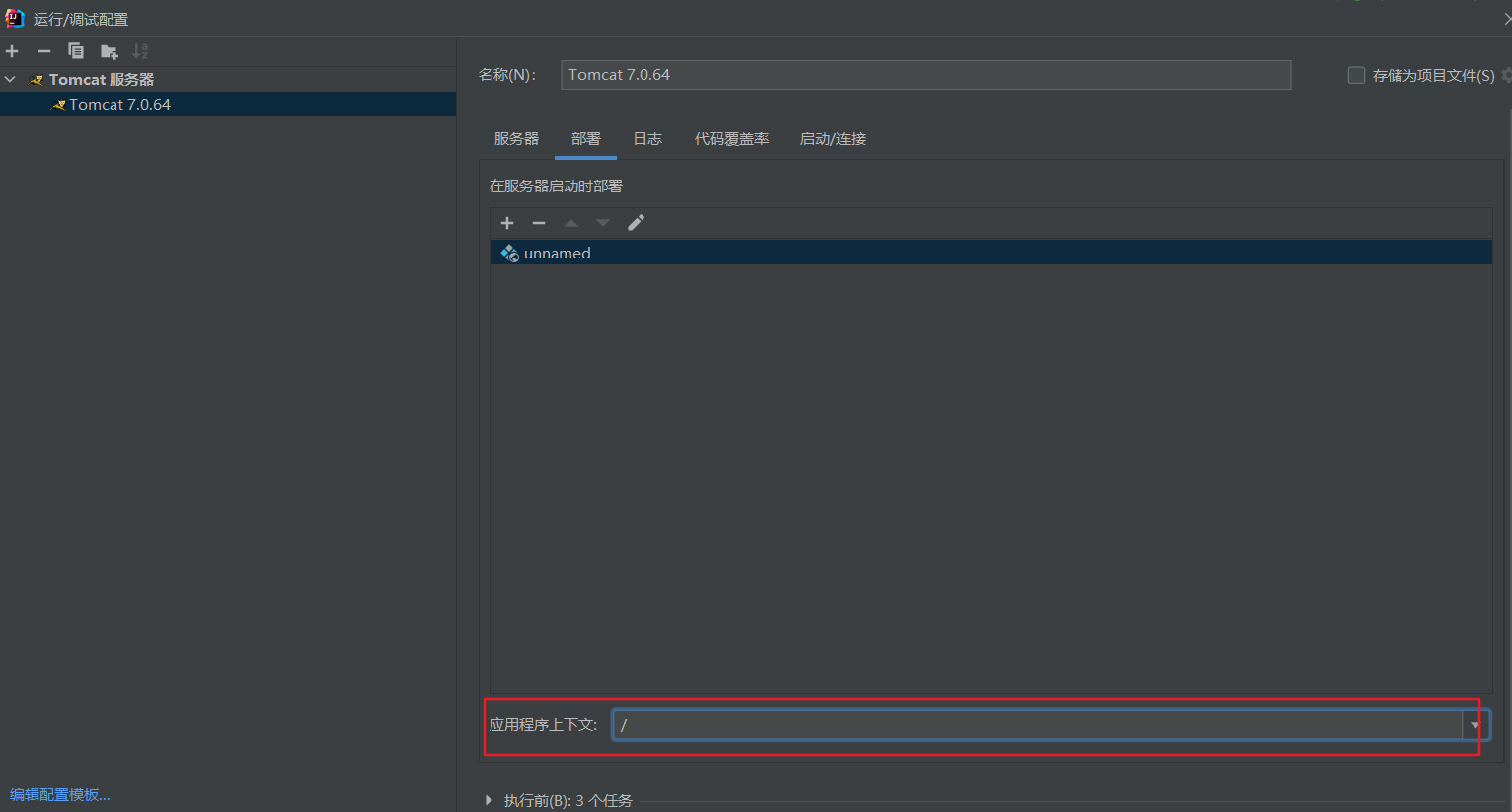The height and width of the screenshot is (812, 1512).
Task: Remove the selected run configuration
Action: pyautogui.click(x=43, y=51)
